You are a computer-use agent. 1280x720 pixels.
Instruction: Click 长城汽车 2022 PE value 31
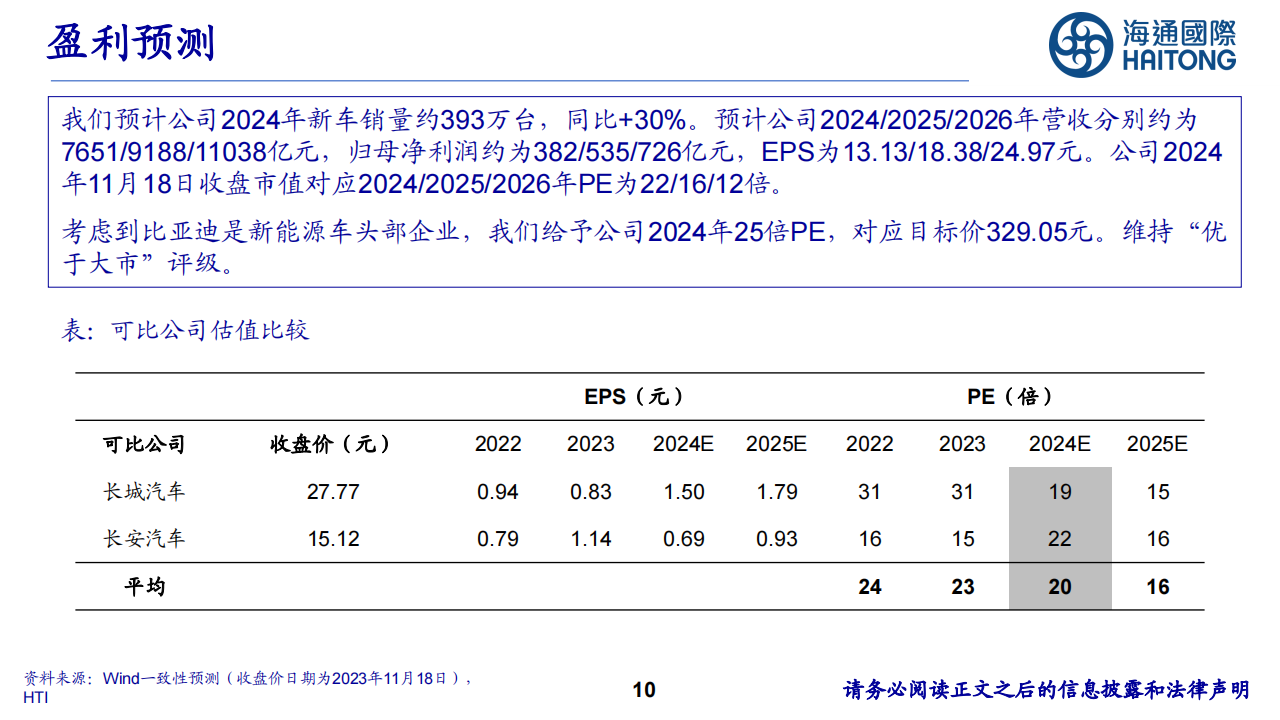[870, 492]
